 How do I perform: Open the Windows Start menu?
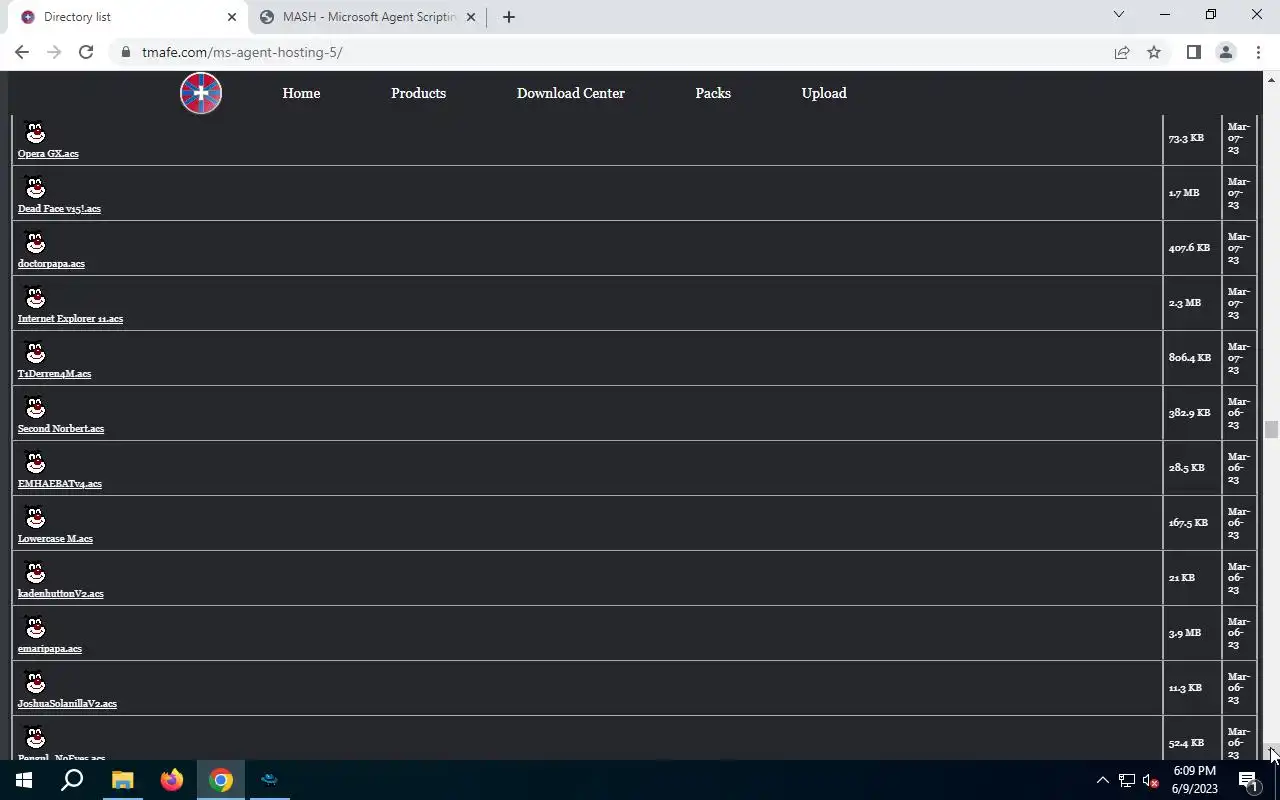coord(24,780)
